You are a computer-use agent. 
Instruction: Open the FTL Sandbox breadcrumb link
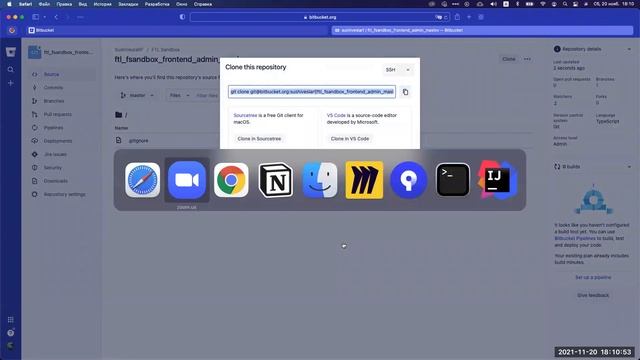point(165,50)
